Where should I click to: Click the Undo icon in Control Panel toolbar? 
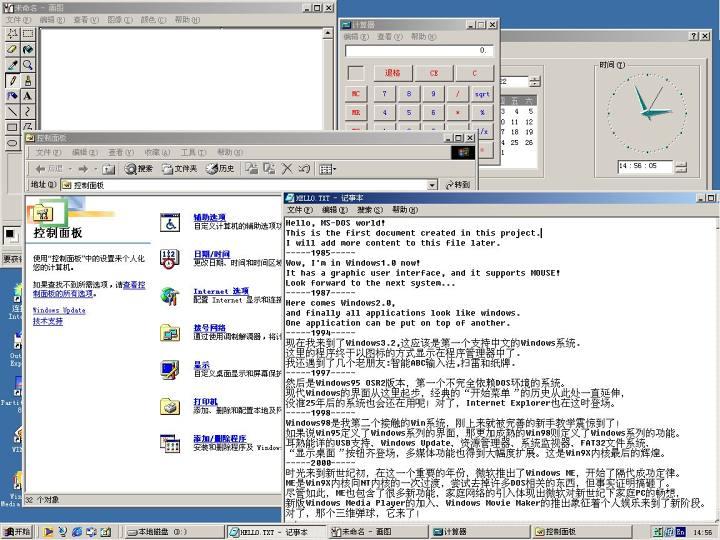[304, 169]
